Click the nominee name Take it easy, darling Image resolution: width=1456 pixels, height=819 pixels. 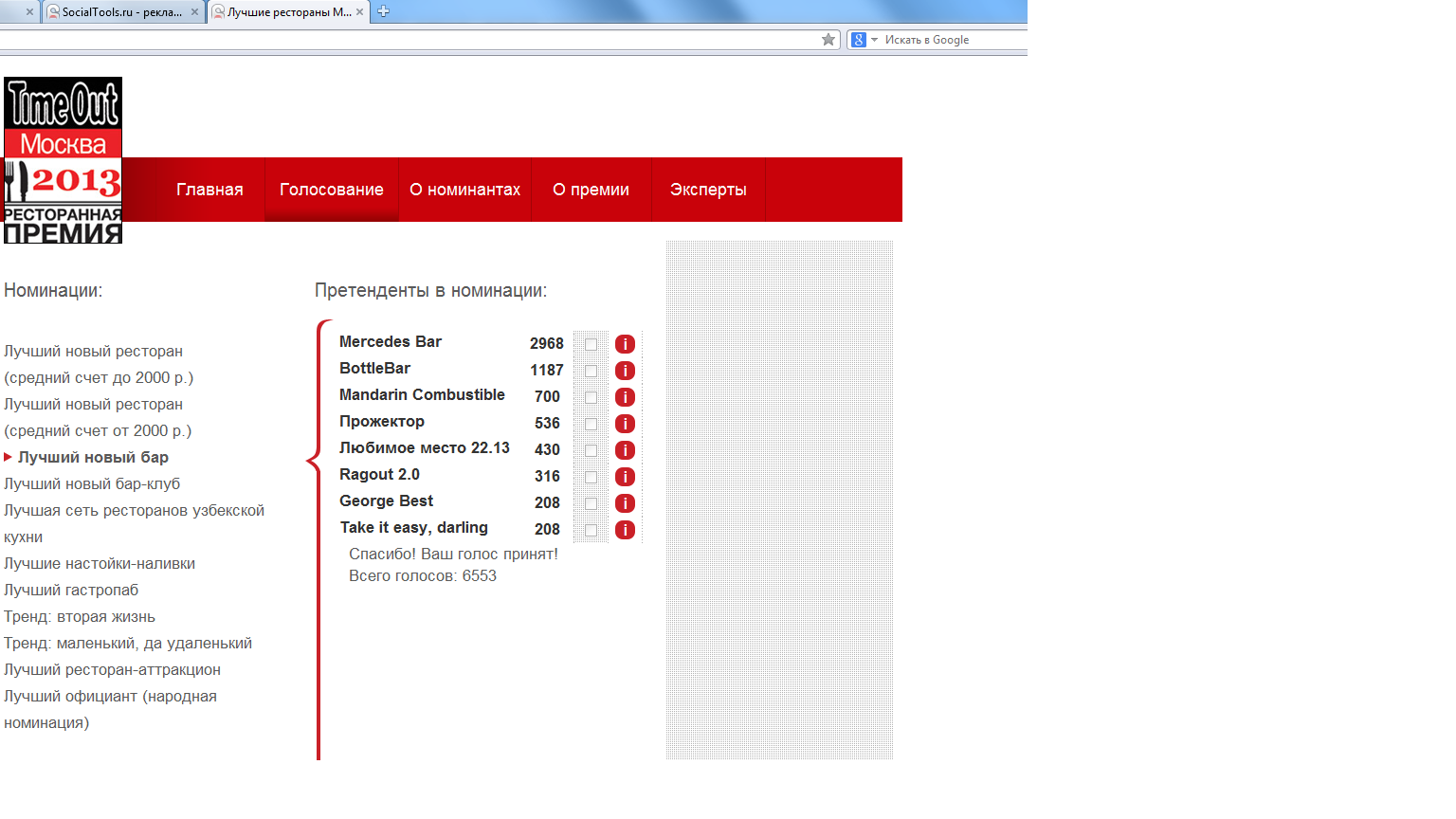pyautogui.click(x=414, y=527)
